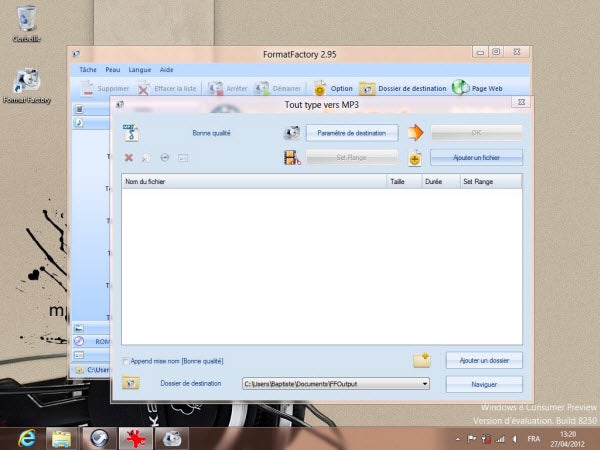This screenshot has width=600, height=450.
Task: Click the Bonne qualité label
Action: coord(211,133)
